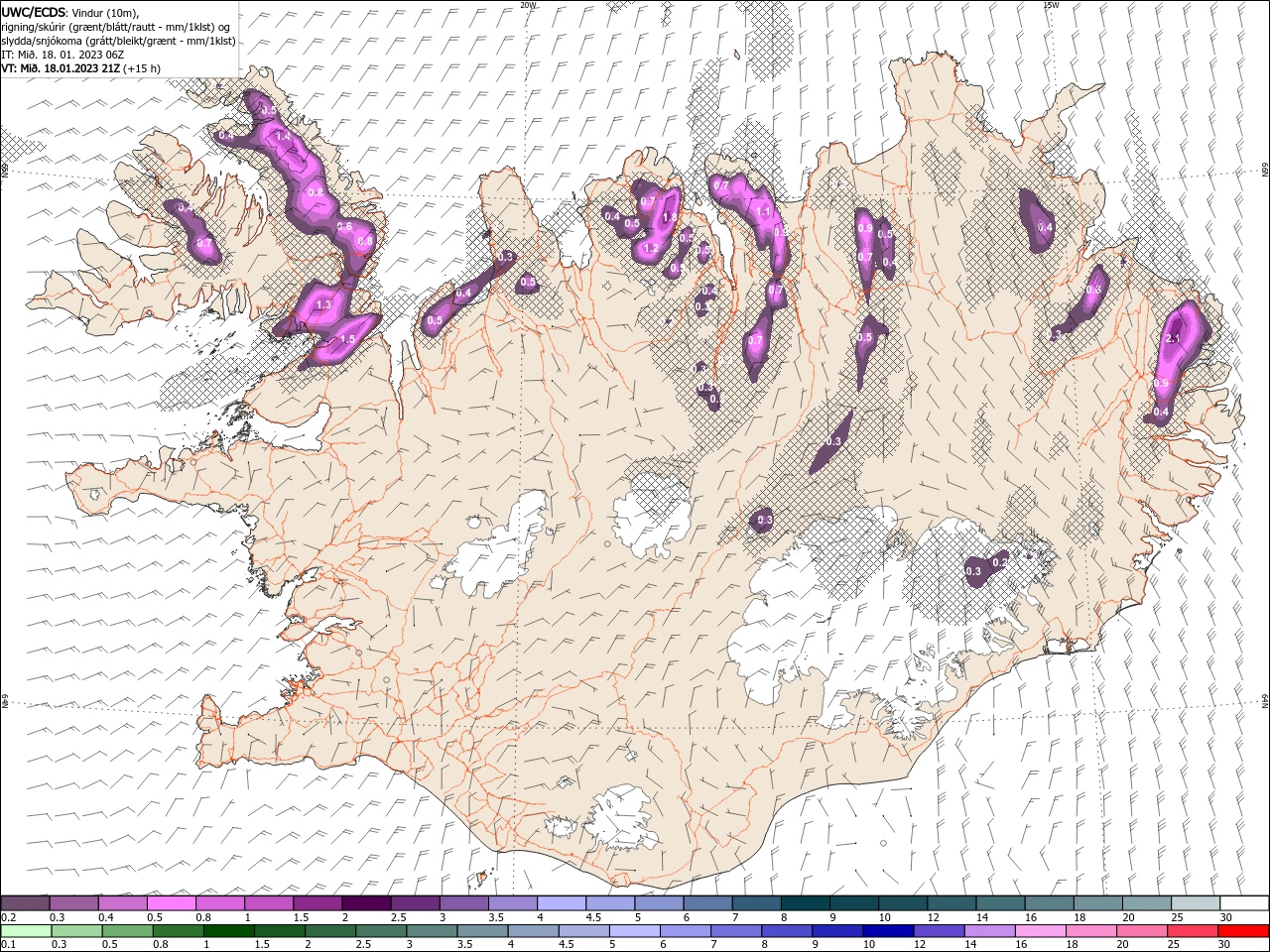1270x952 pixels.
Task: Select the bright red rain swatch after 30
Action: pyautogui.click(x=1243, y=931)
